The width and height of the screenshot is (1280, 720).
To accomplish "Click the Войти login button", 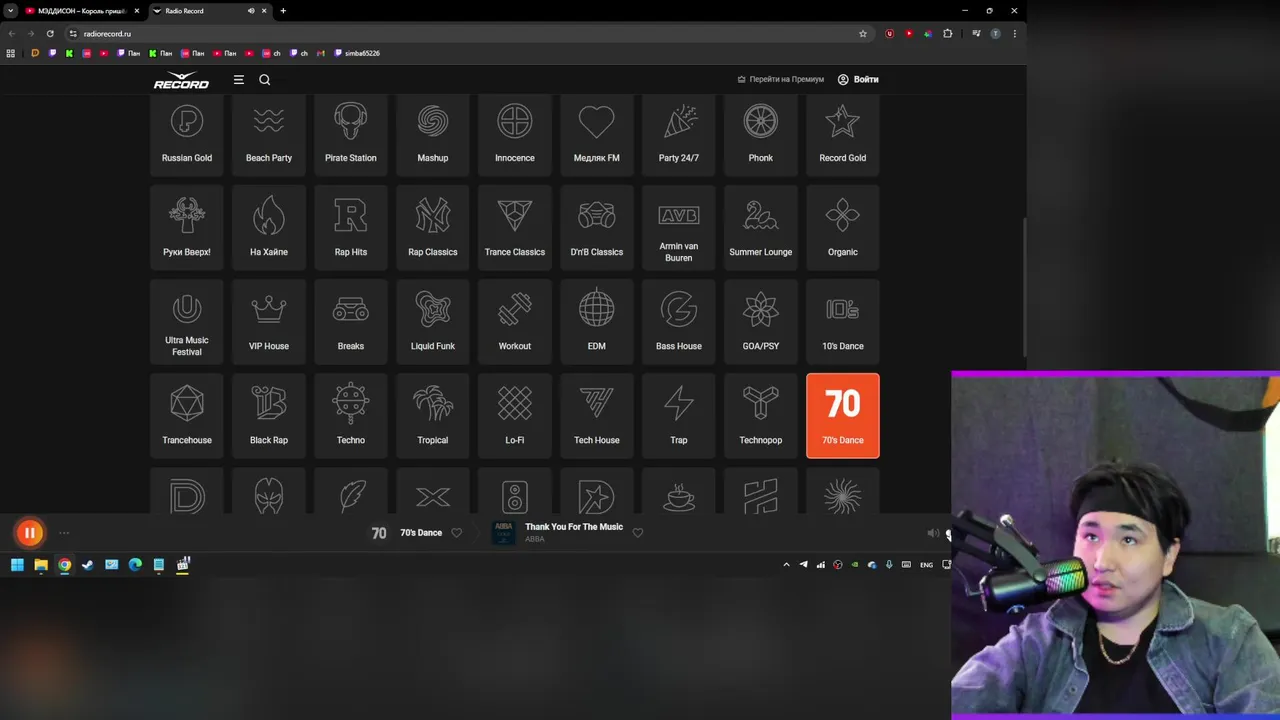I will click(x=858, y=79).
